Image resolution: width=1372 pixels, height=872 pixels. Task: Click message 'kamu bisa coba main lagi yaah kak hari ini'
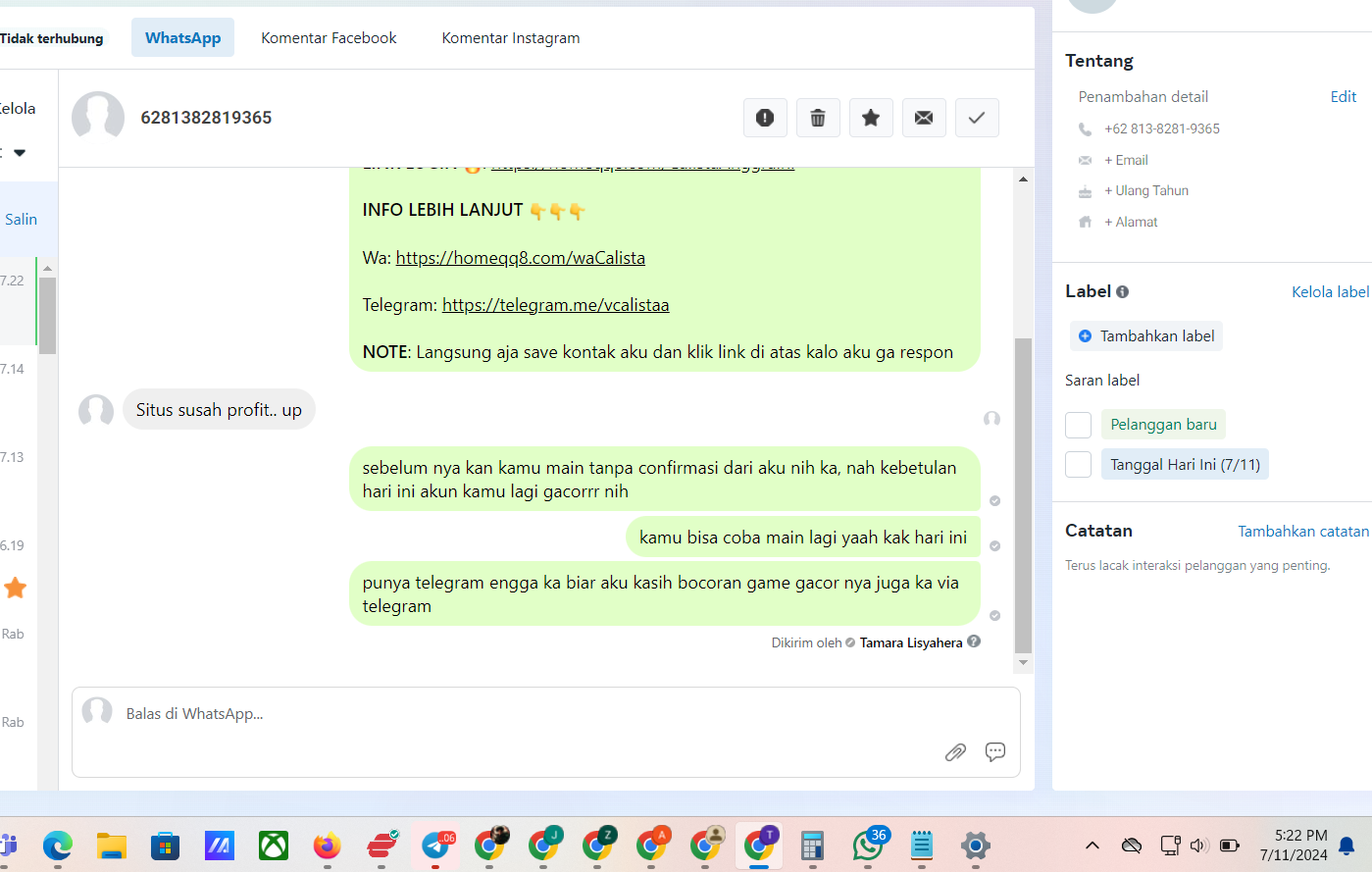click(x=803, y=538)
